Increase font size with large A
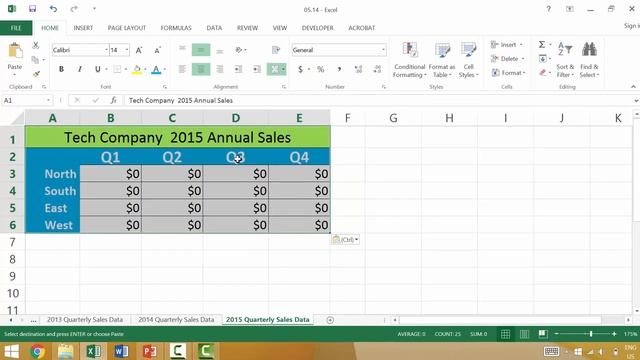 click(139, 50)
